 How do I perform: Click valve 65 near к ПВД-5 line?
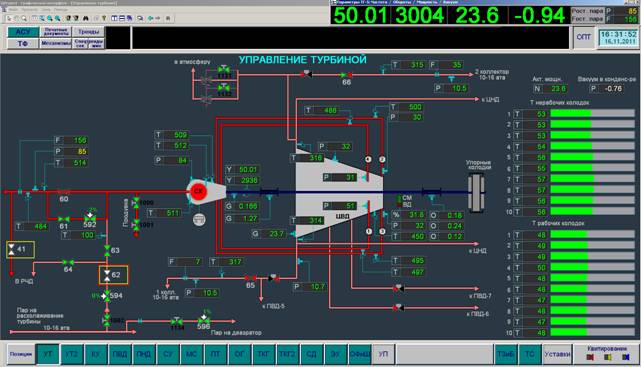(x=250, y=278)
